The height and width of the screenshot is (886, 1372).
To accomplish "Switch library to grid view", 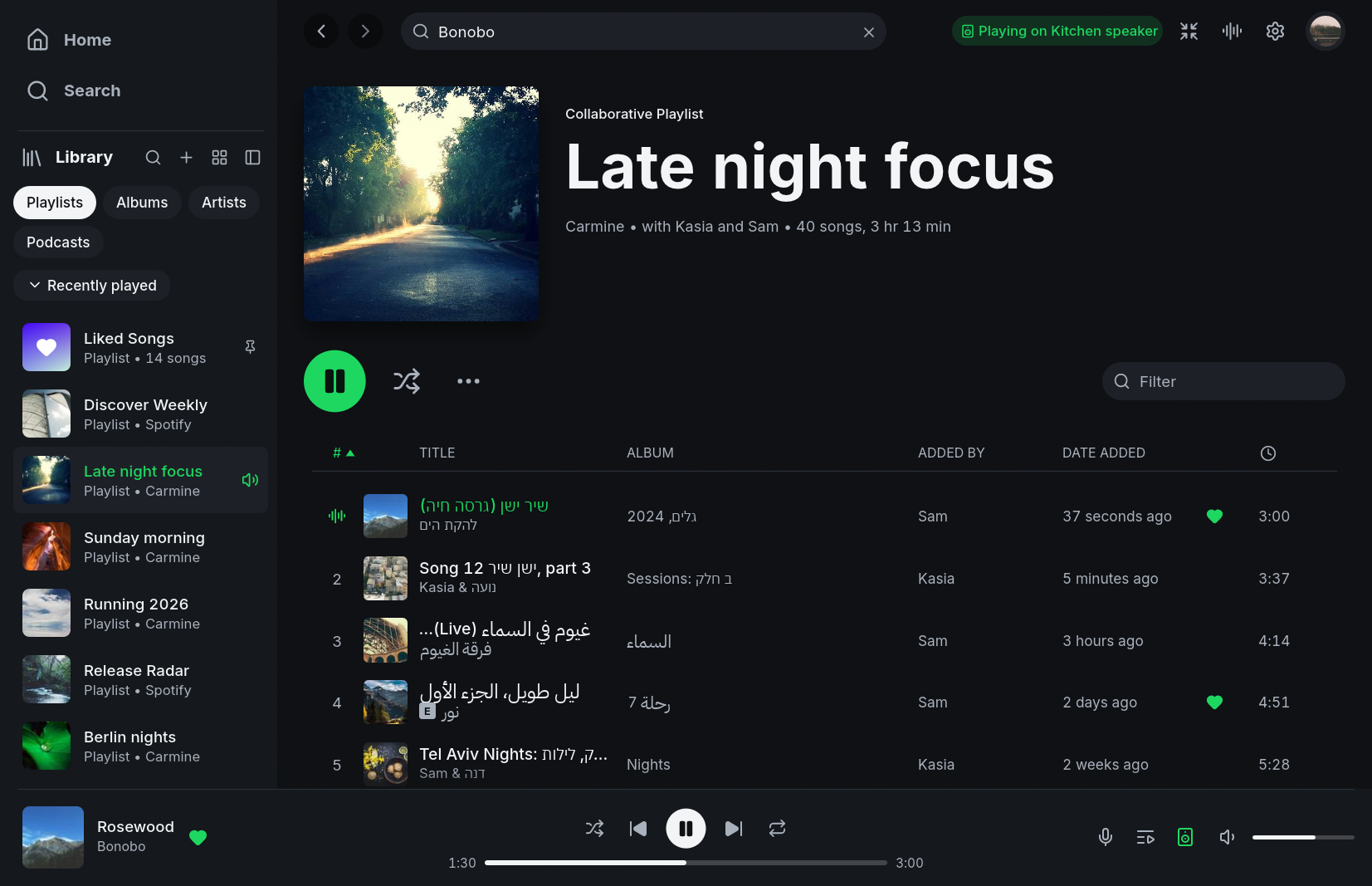I will [x=219, y=158].
